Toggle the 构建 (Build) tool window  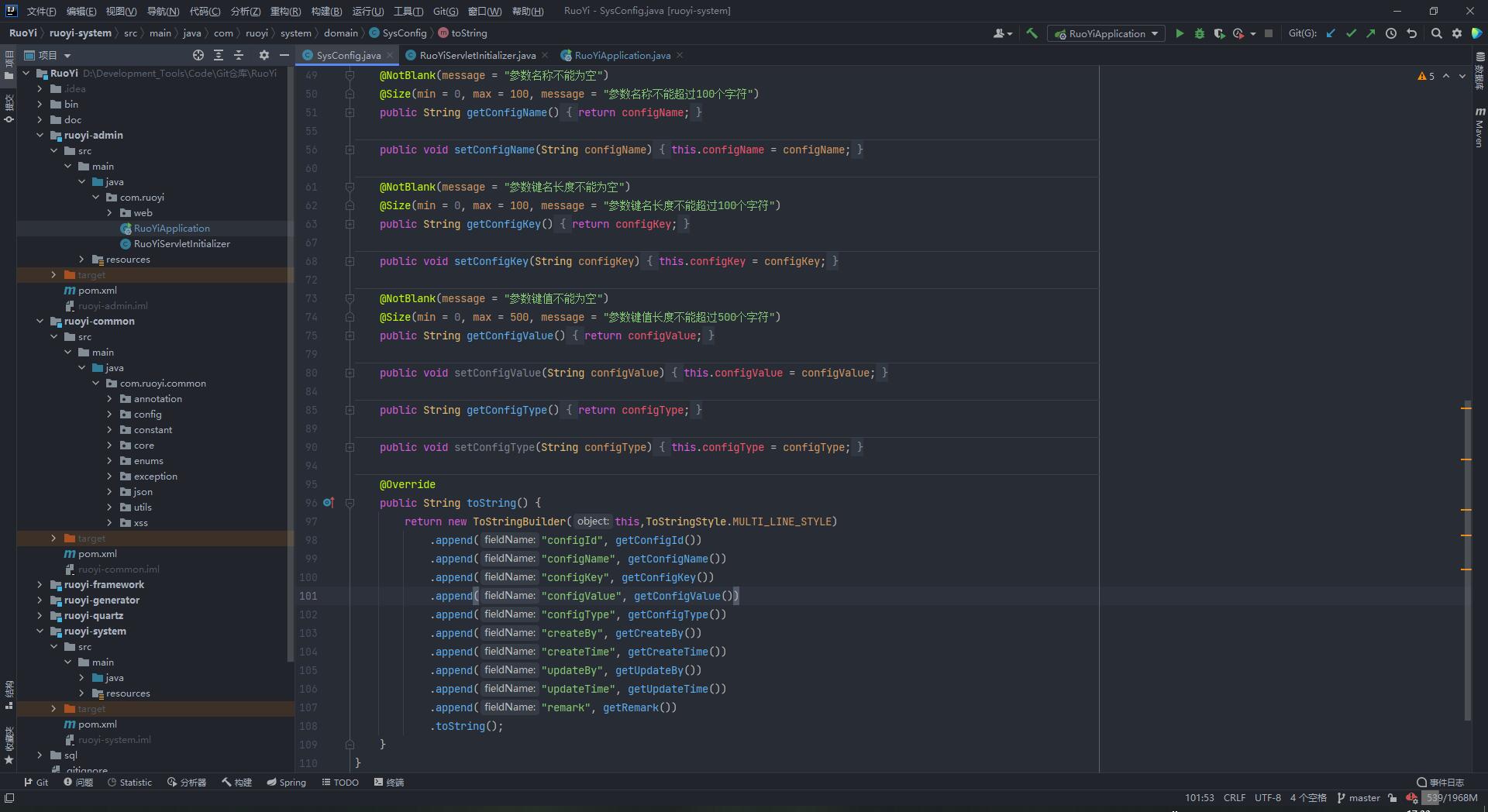[237, 783]
